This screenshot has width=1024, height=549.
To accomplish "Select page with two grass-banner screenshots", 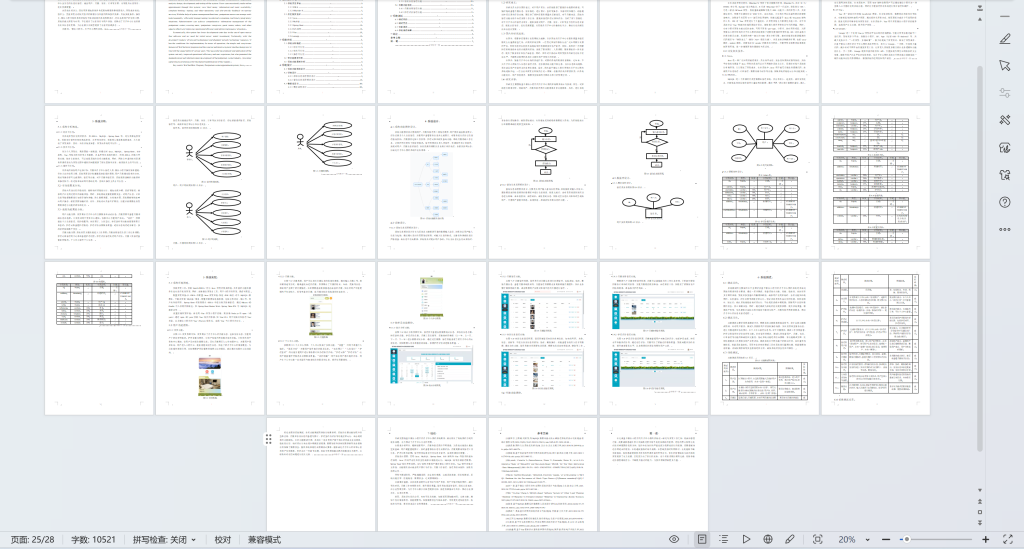I will (654, 338).
